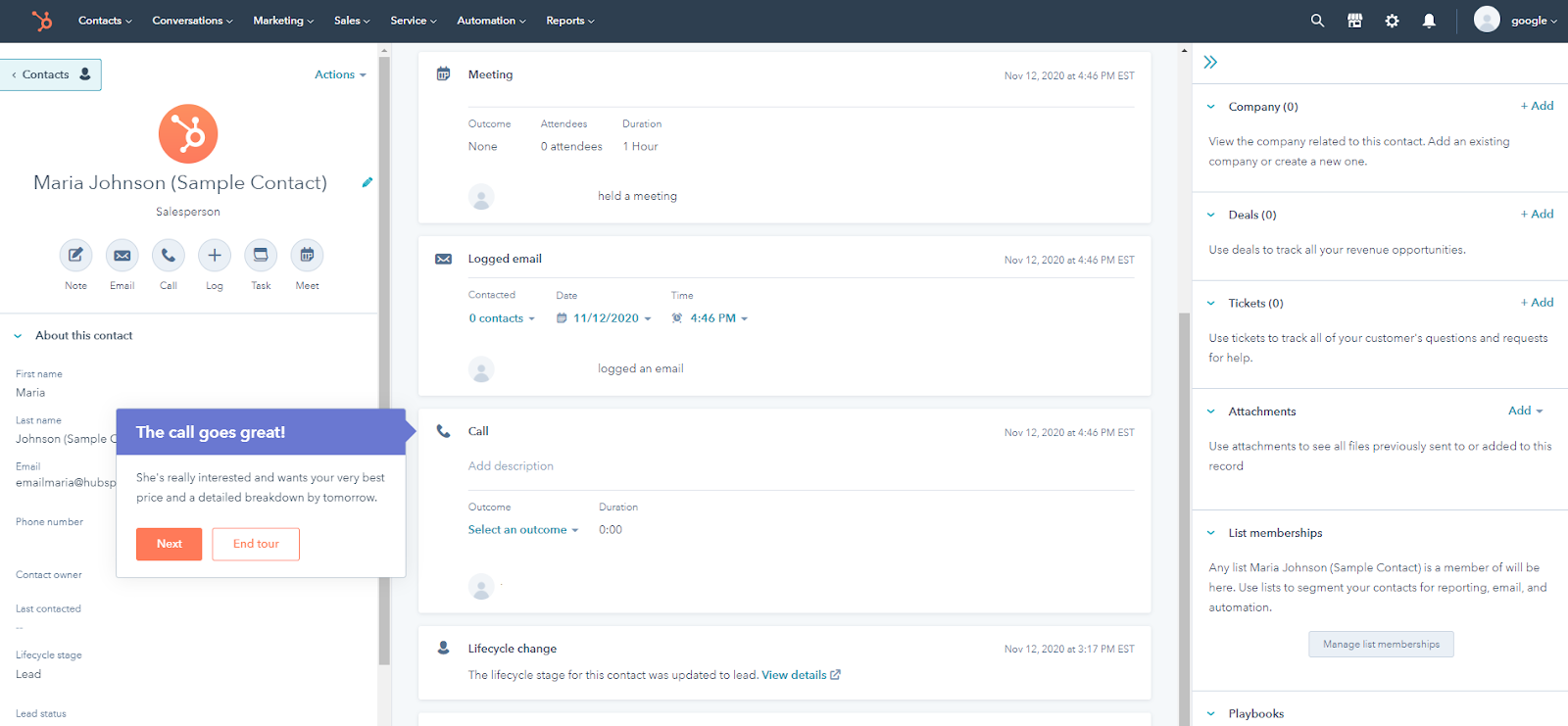Open settings gear in navigation bar
Viewport: 1568px width, 726px height.
click(x=1392, y=21)
